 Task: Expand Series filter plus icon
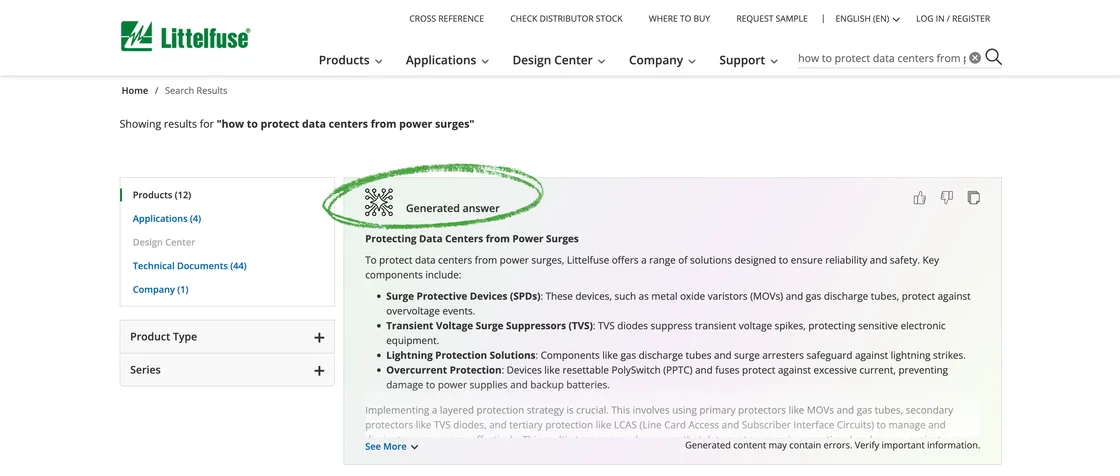[319, 371]
